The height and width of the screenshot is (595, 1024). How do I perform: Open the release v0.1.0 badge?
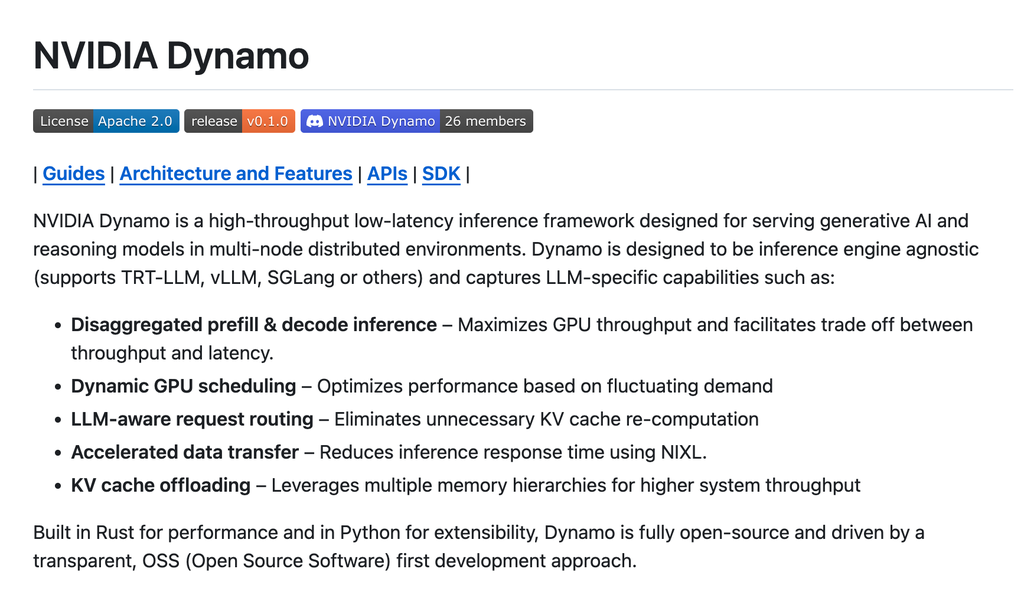[x=240, y=121]
